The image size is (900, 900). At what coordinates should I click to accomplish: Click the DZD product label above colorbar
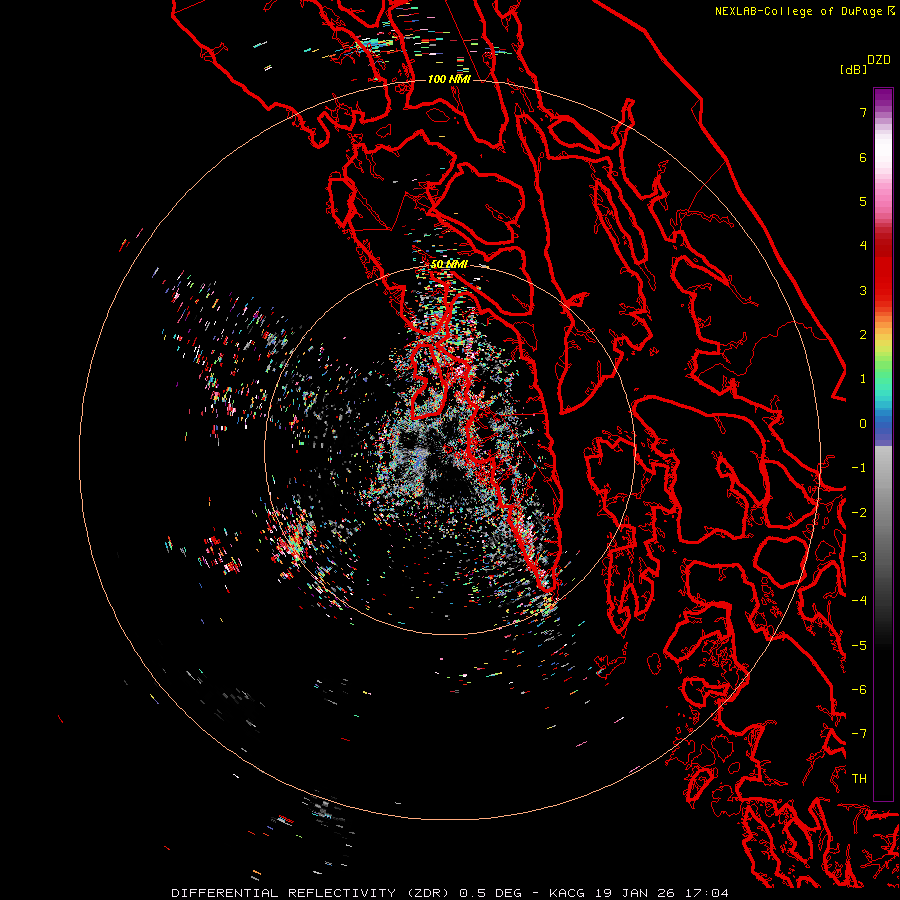(x=879, y=60)
